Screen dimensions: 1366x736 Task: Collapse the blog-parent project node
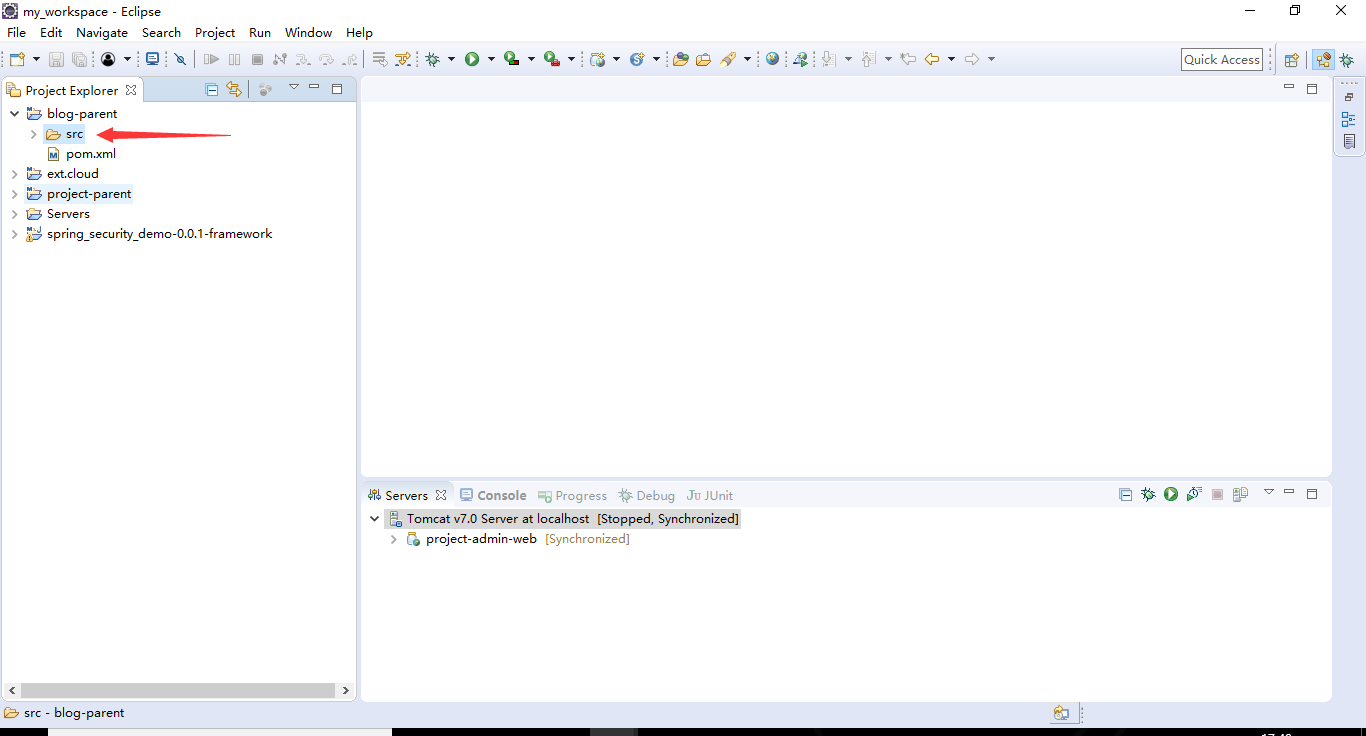tap(14, 114)
